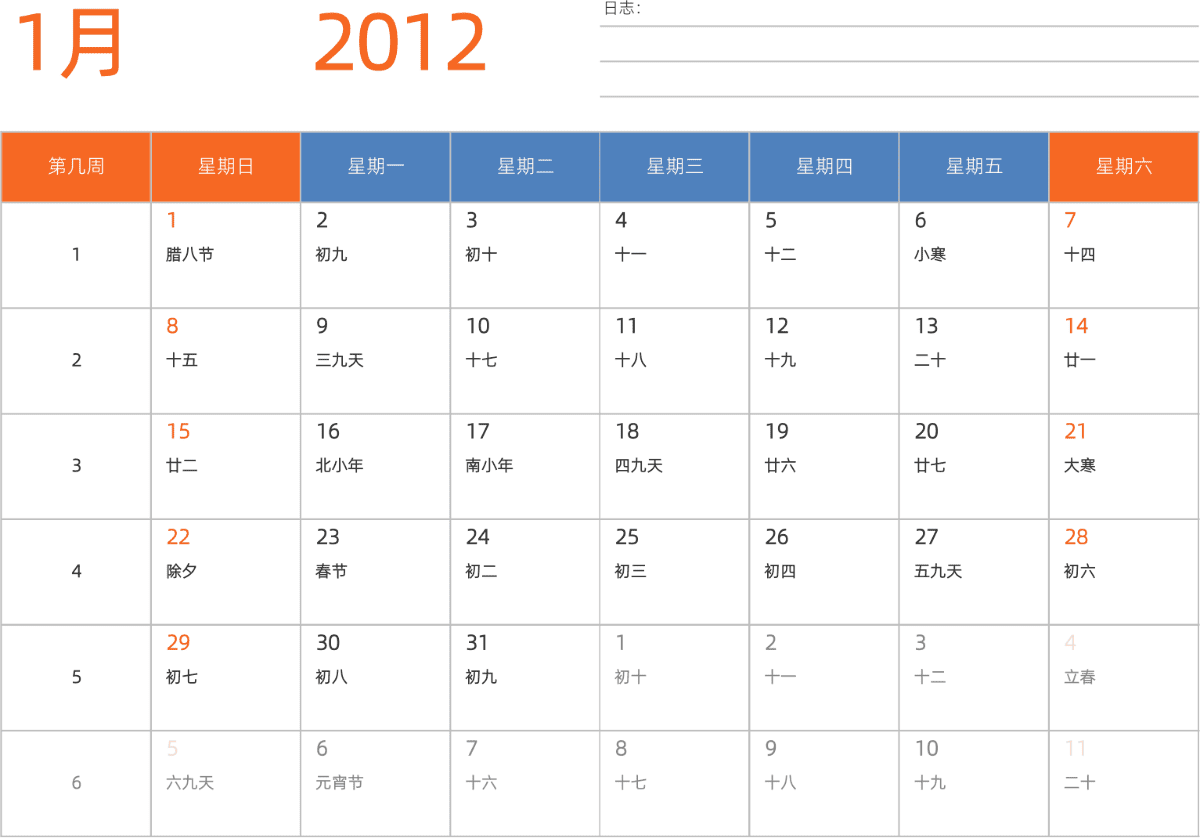Click date number 12
This screenshot has height=838, width=1200.
pos(777,326)
